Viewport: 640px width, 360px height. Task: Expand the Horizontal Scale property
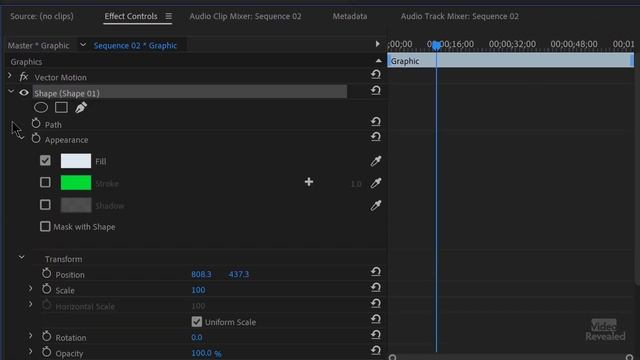click(x=30, y=304)
